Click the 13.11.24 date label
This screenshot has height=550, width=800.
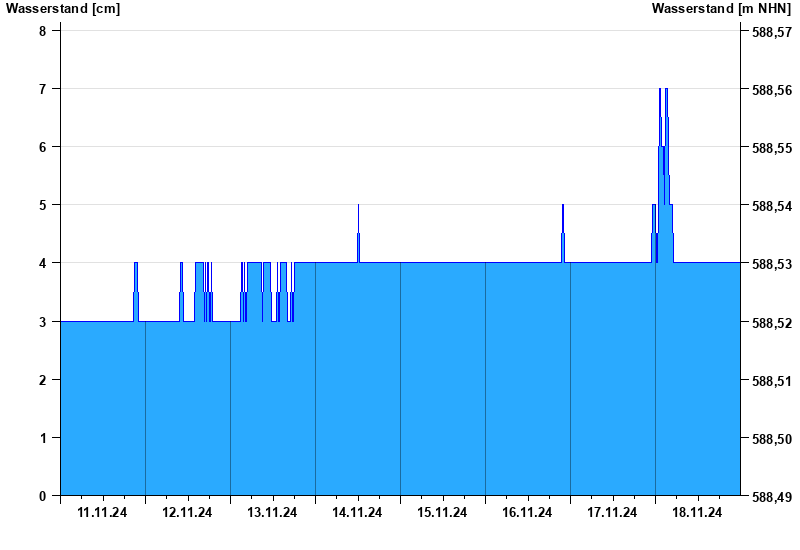pyautogui.click(x=272, y=512)
